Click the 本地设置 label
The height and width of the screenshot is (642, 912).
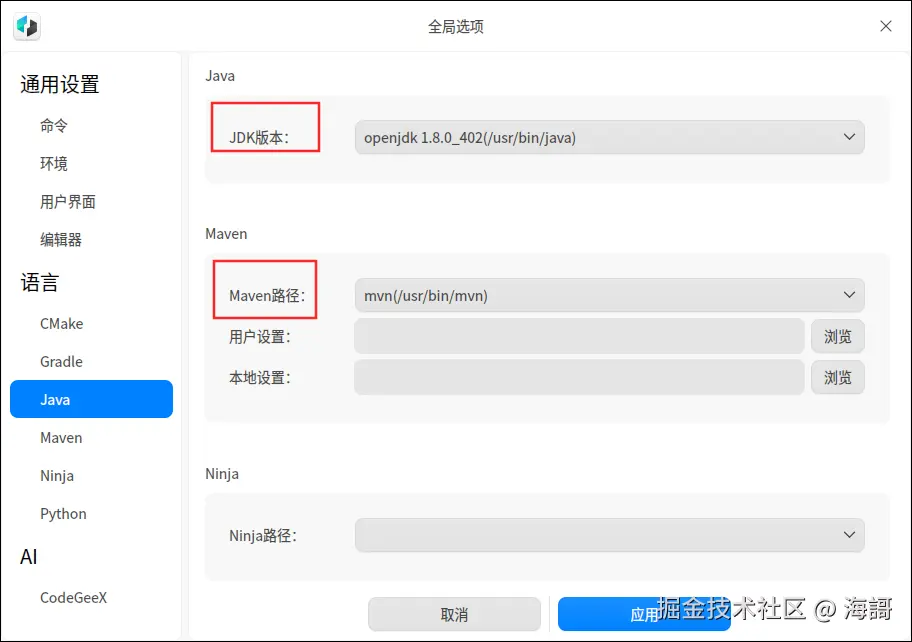(259, 378)
